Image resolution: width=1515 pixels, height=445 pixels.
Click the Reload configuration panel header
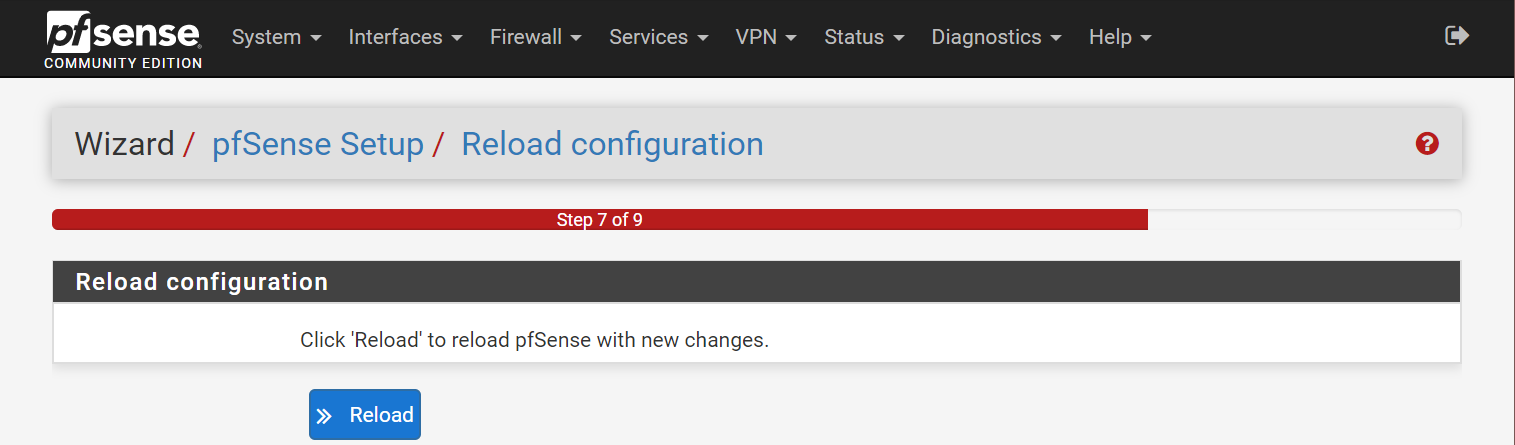[x=756, y=282]
